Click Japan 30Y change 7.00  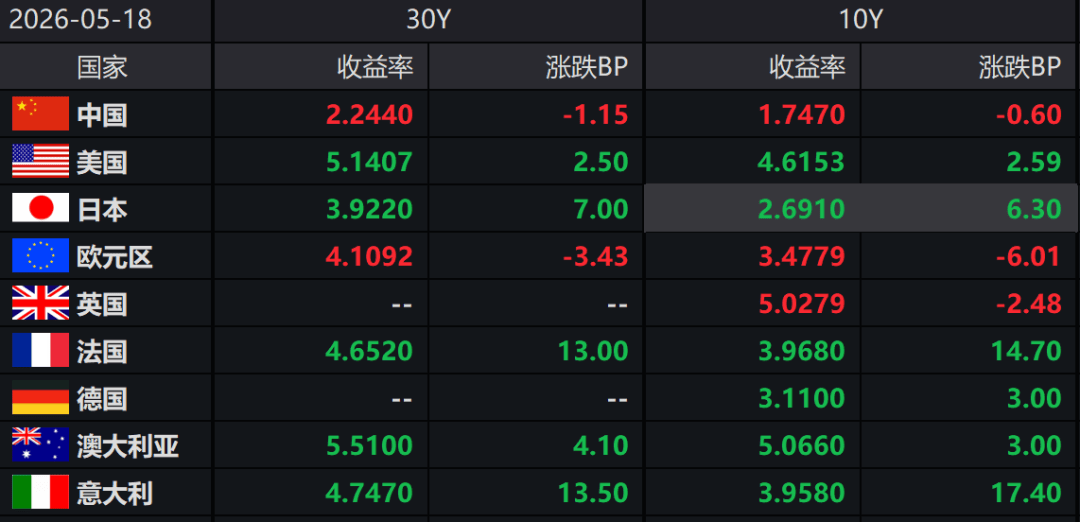[601, 209]
